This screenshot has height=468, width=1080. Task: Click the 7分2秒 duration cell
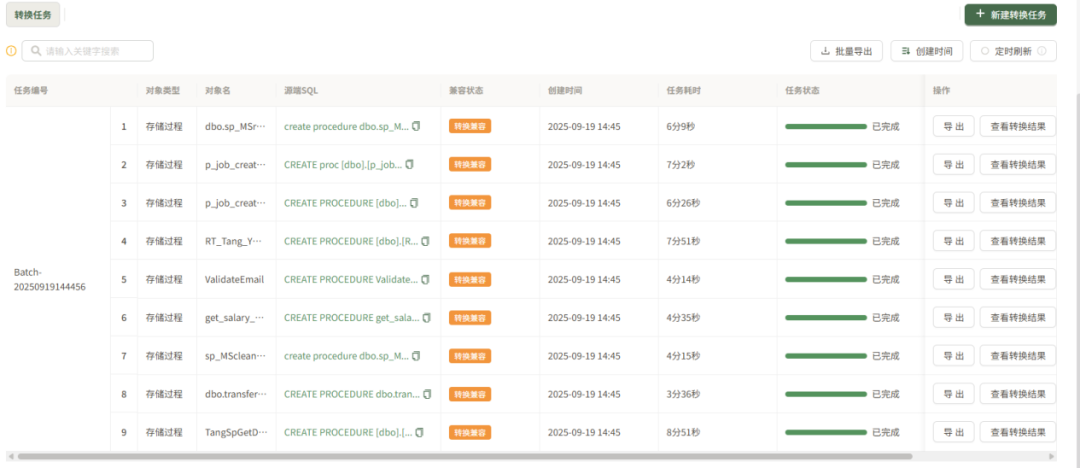pos(681,165)
